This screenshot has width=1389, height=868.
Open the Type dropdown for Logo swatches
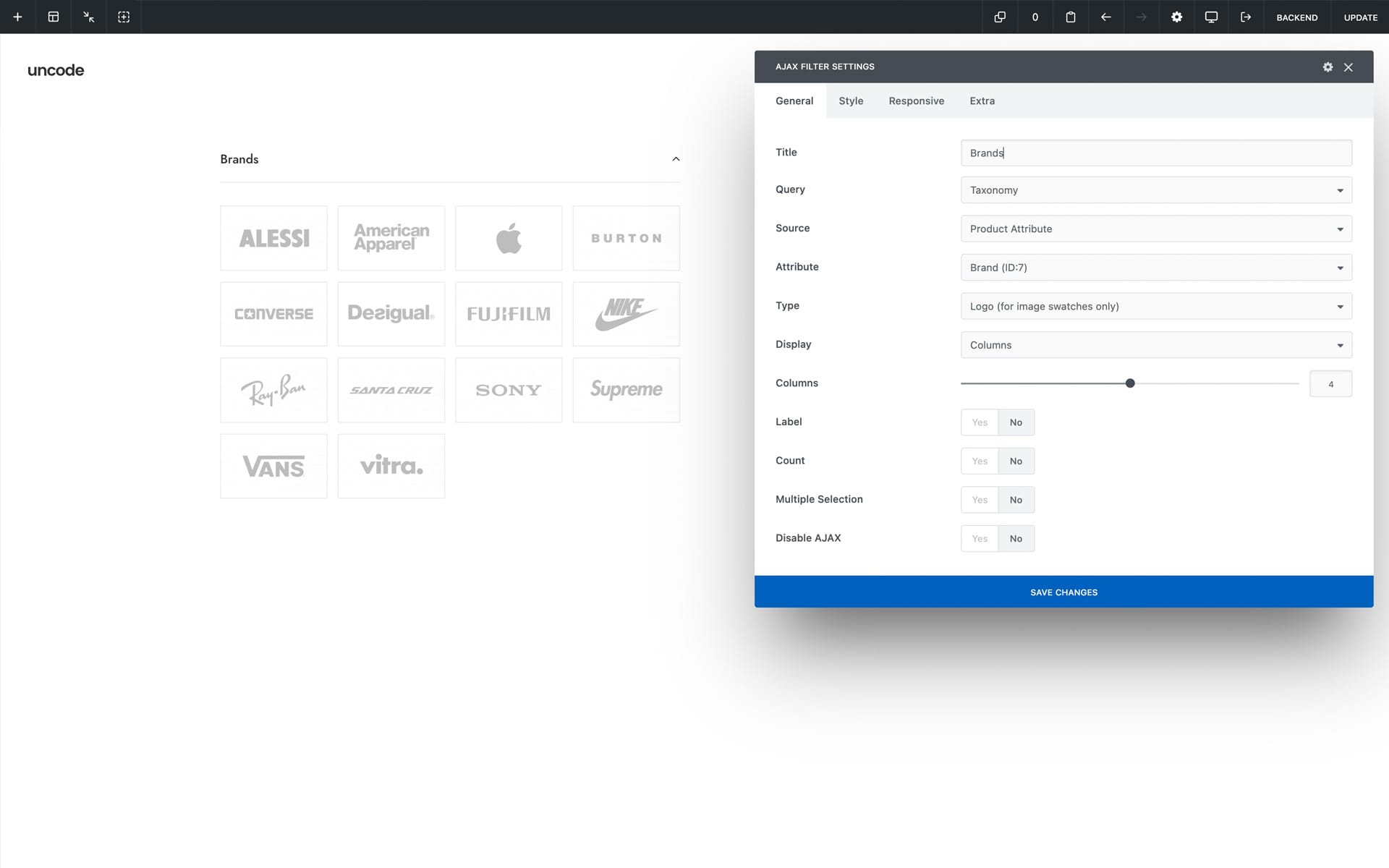pyautogui.click(x=1155, y=306)
